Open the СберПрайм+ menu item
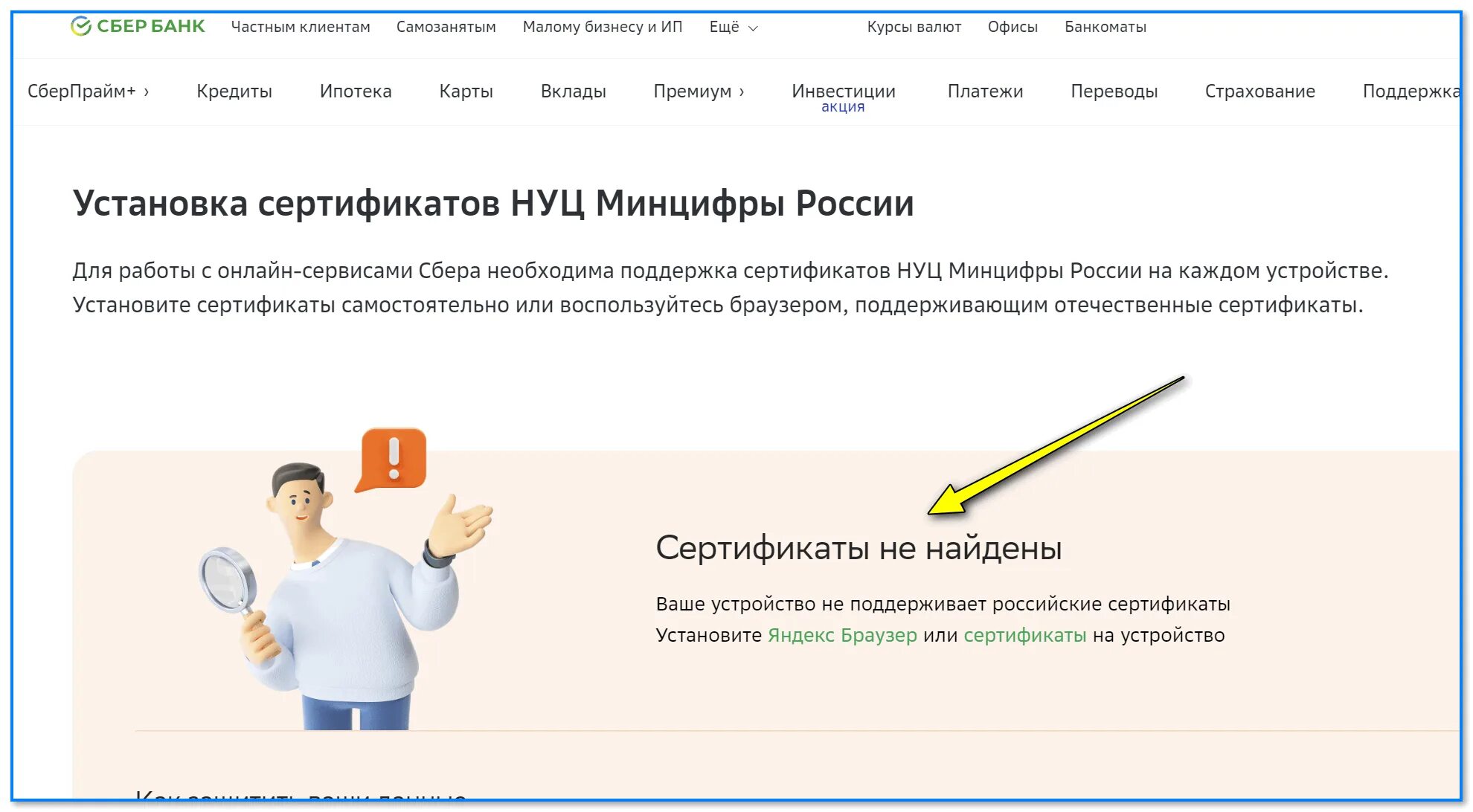The width and height of the screenshot is (1473, 812). (89, 91)
